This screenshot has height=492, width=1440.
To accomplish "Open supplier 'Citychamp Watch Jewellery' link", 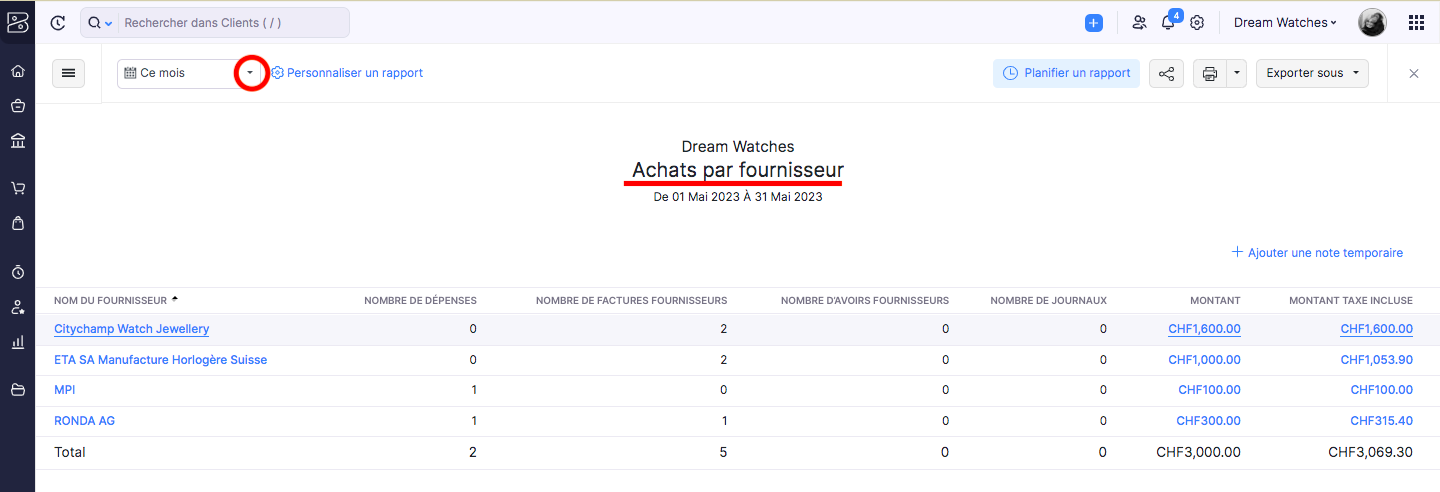I will pyautogui.click(x=131, y=329).
